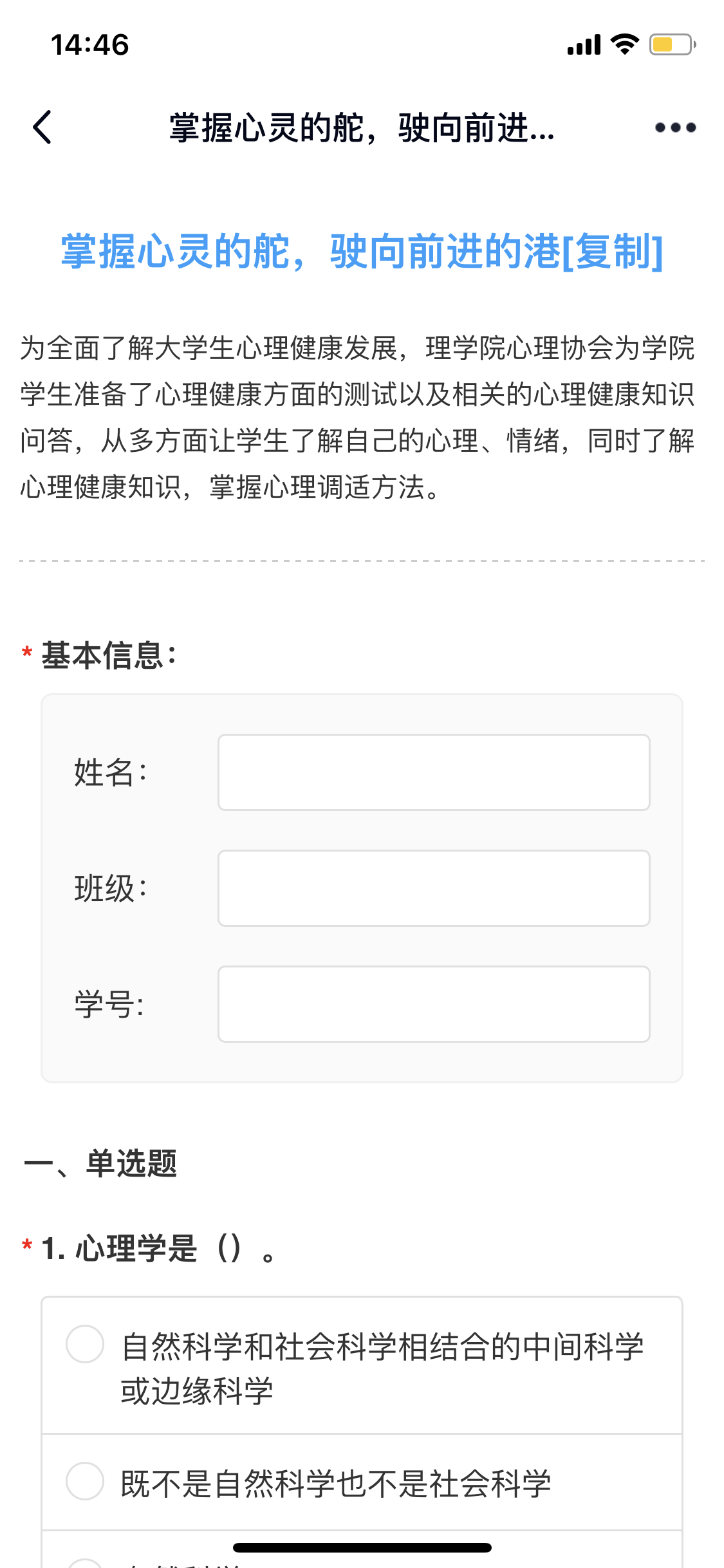
Task: Tap the cellular signal bars icon
Action: [584, 45]
